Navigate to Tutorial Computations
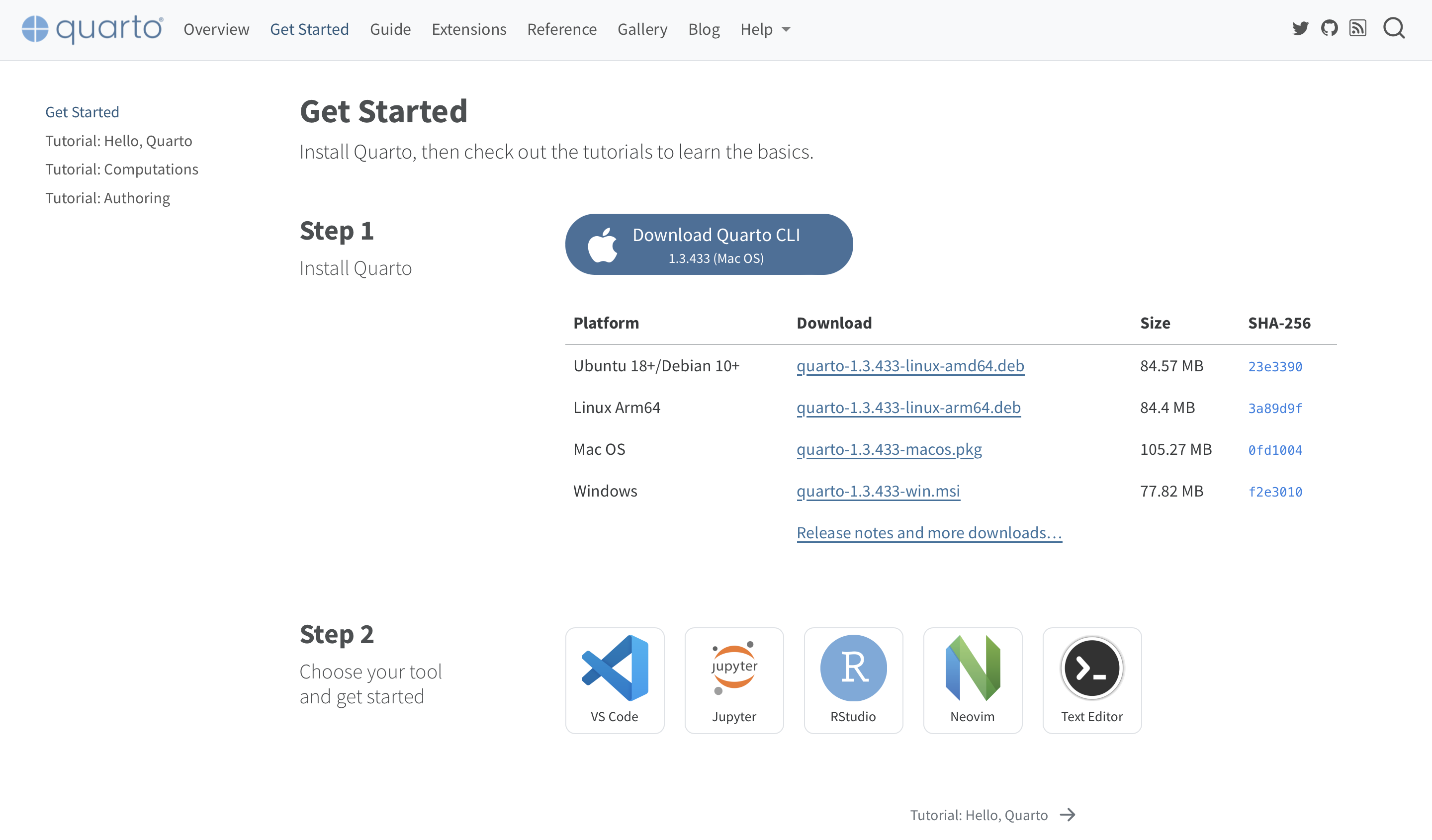The height and width of the screenshot is (840, 1432). [122, 168]
